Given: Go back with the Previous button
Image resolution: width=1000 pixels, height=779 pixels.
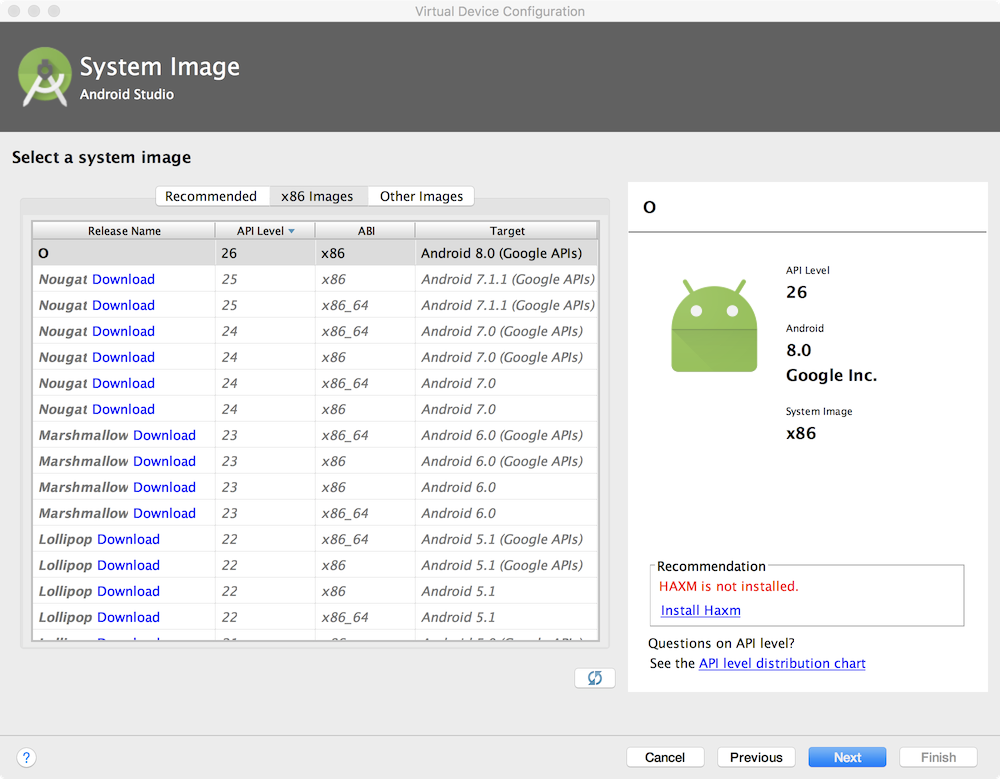Looking at the screenshot, I should point(756,757).
